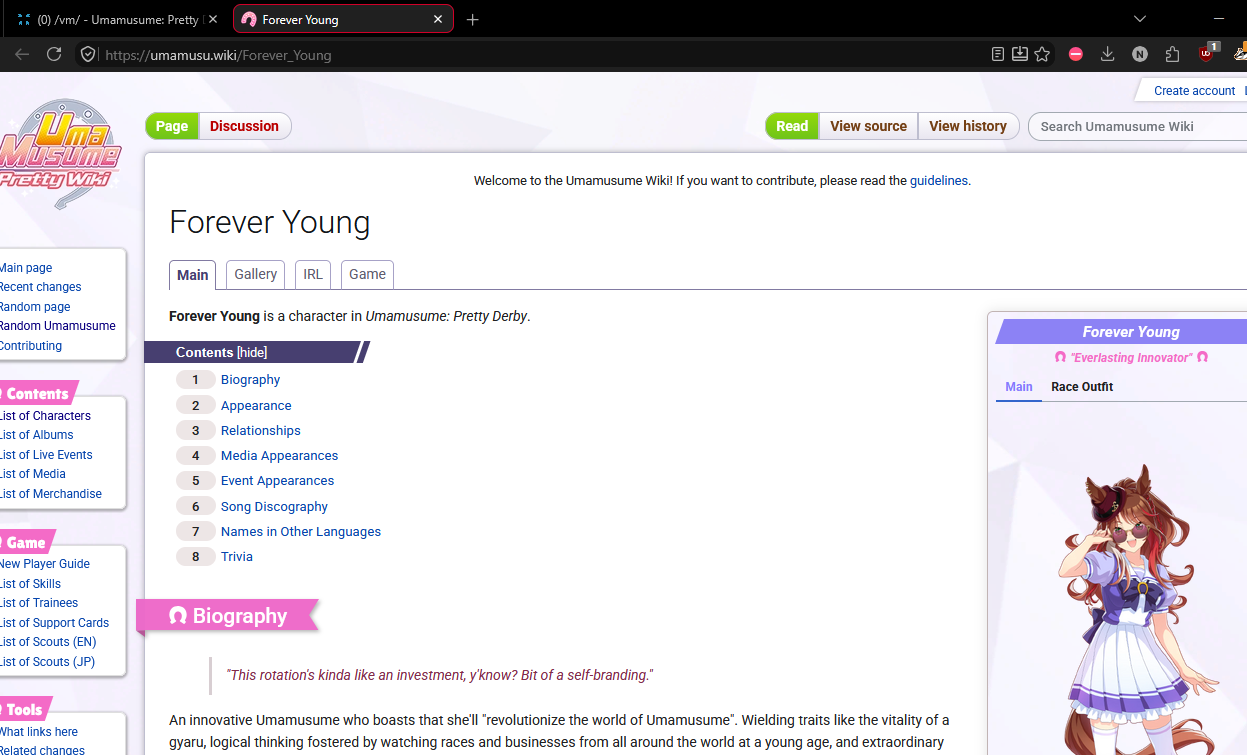Toggle reader view icon in address bar
The image size is (1247, 755).
[998, 54]
